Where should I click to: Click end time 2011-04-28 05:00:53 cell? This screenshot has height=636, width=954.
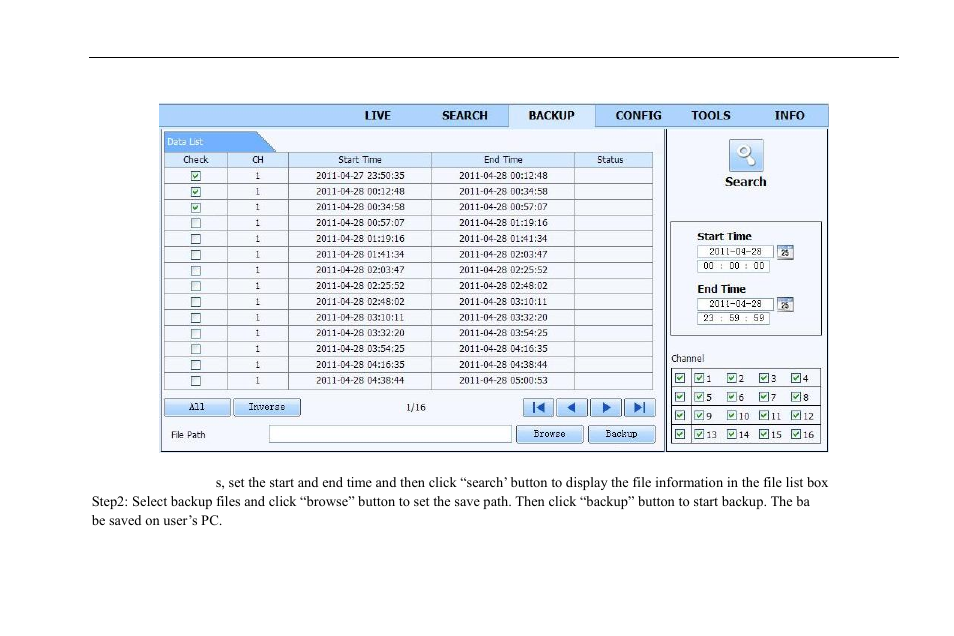point(503,381)
